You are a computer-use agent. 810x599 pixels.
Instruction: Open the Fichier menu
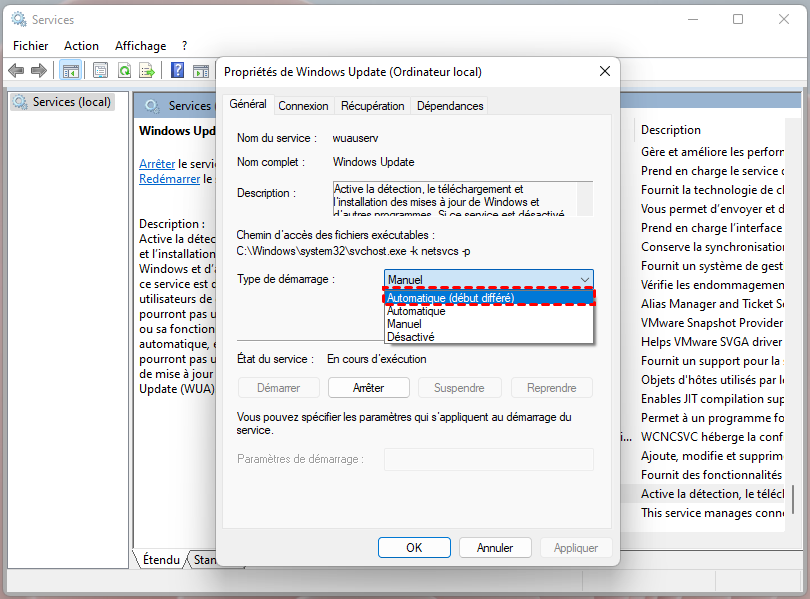[30, 46]
